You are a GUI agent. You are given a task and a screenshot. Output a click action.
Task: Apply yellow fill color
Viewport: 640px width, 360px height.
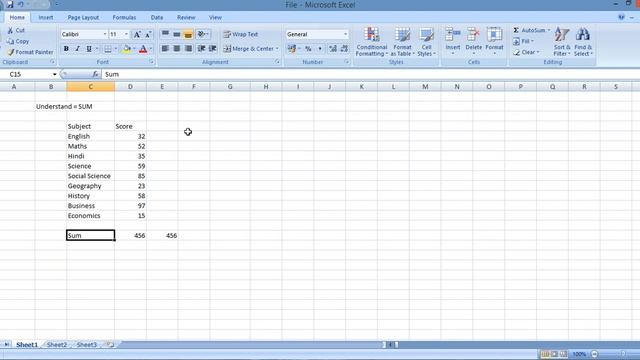tap(127, 49)
